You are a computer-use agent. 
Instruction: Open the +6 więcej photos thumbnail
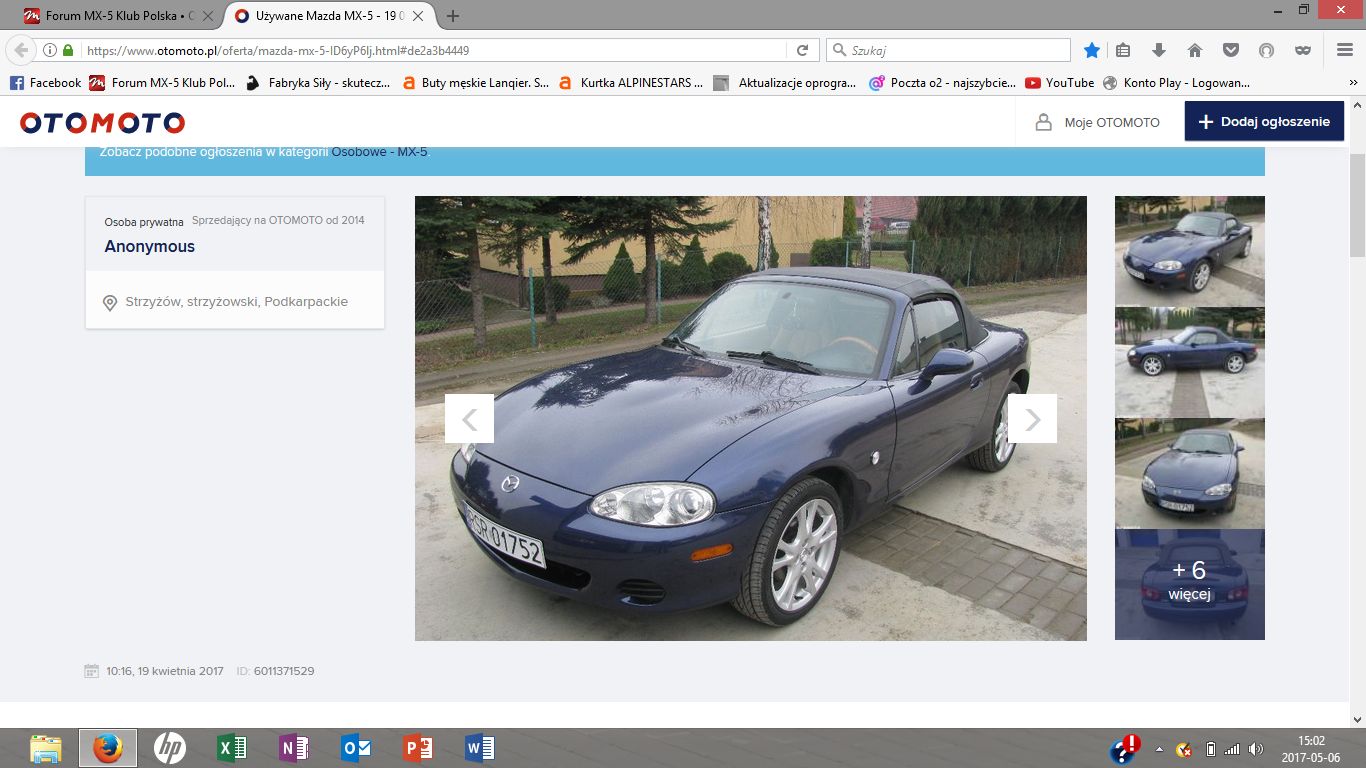point(1190,584)
